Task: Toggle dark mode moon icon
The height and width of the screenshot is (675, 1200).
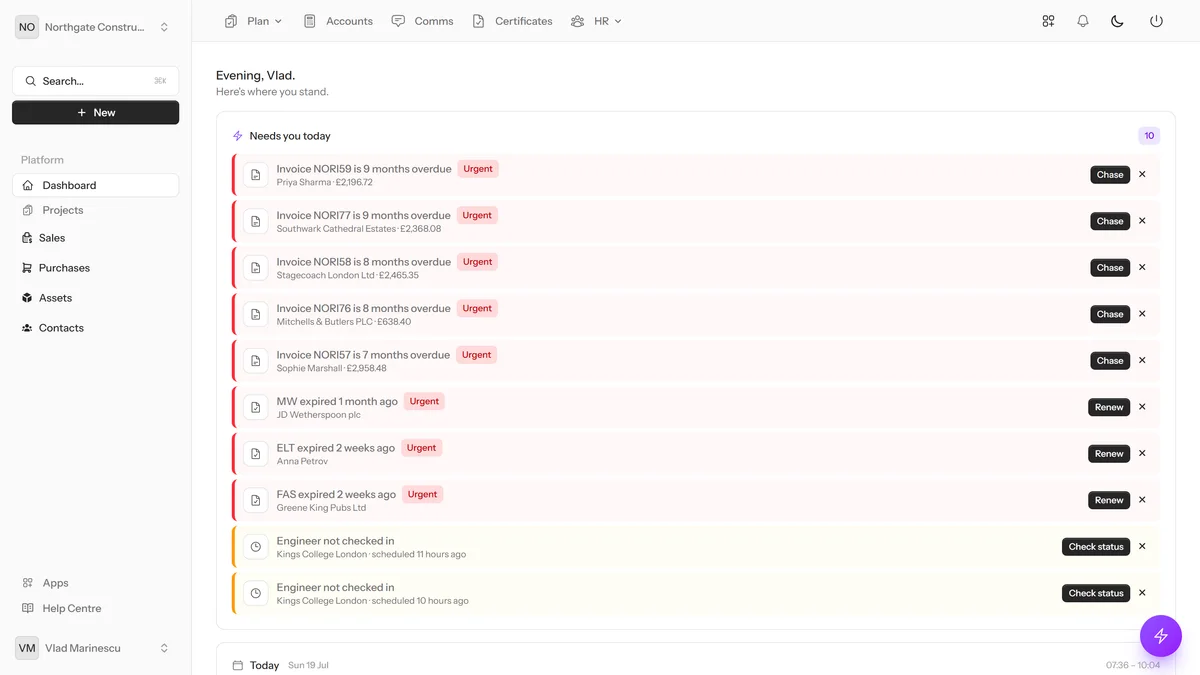Action: coord(1118,21)
